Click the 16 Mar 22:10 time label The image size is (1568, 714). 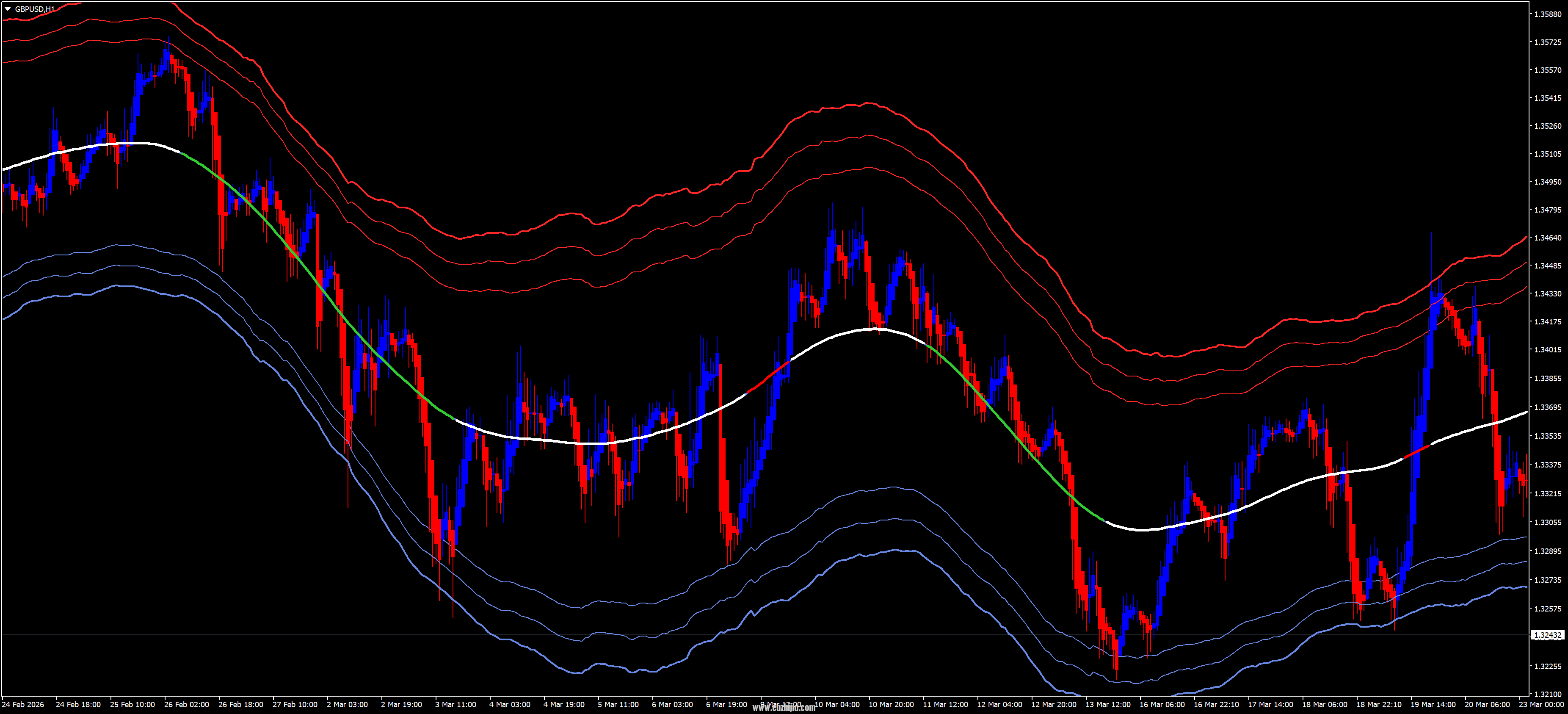click(x=1217, y=704)
